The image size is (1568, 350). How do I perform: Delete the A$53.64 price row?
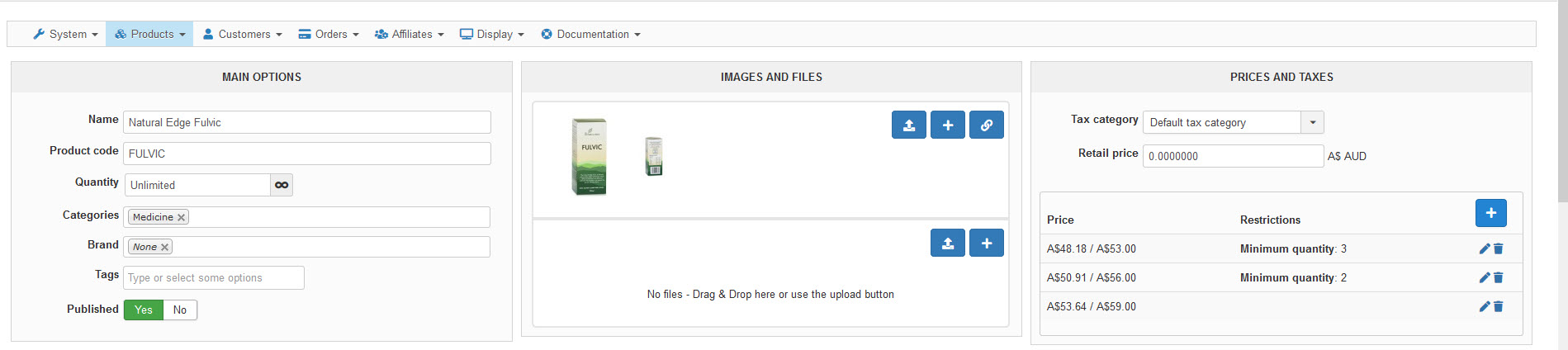coord(1499,306)
